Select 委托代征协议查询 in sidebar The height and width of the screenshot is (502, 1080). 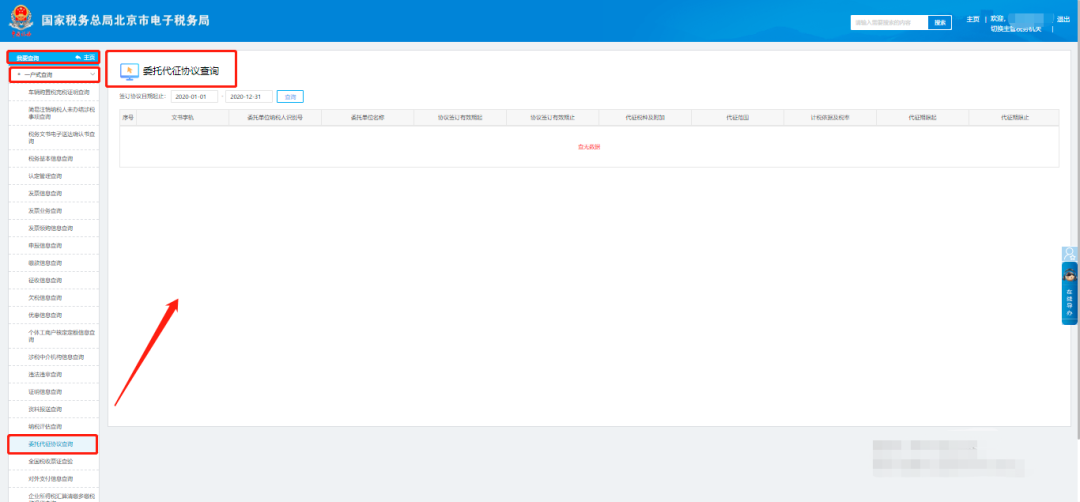(51, 444)
